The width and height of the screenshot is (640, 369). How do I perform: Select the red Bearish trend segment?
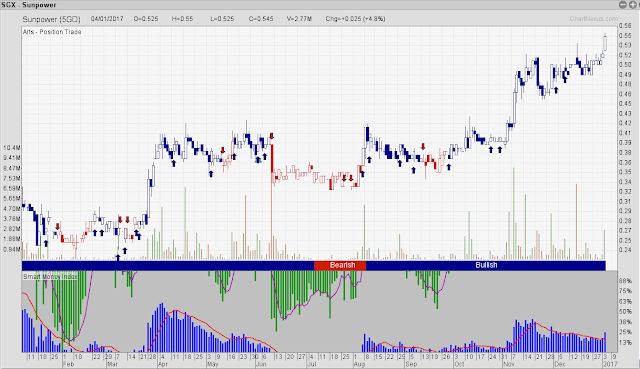(340, 265)
